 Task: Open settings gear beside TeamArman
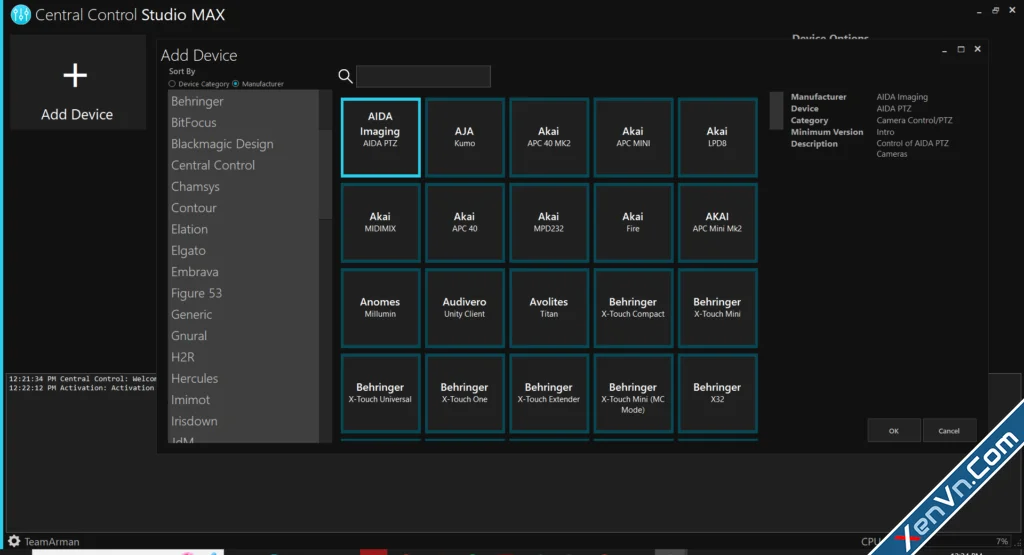pyautogui.click(x=14, y=541)
